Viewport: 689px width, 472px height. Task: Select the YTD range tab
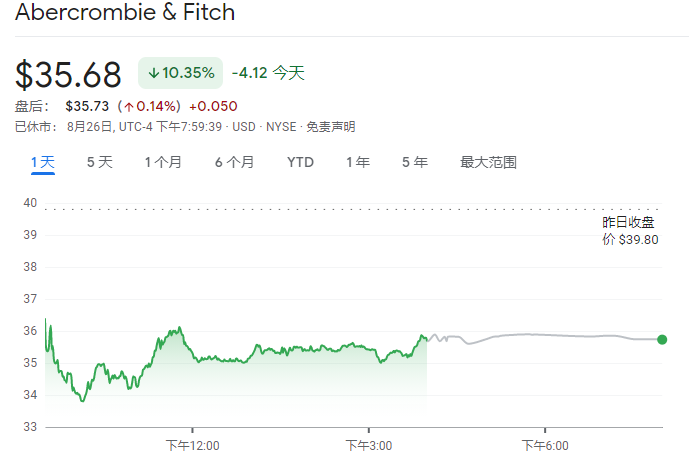pos(300,162)
